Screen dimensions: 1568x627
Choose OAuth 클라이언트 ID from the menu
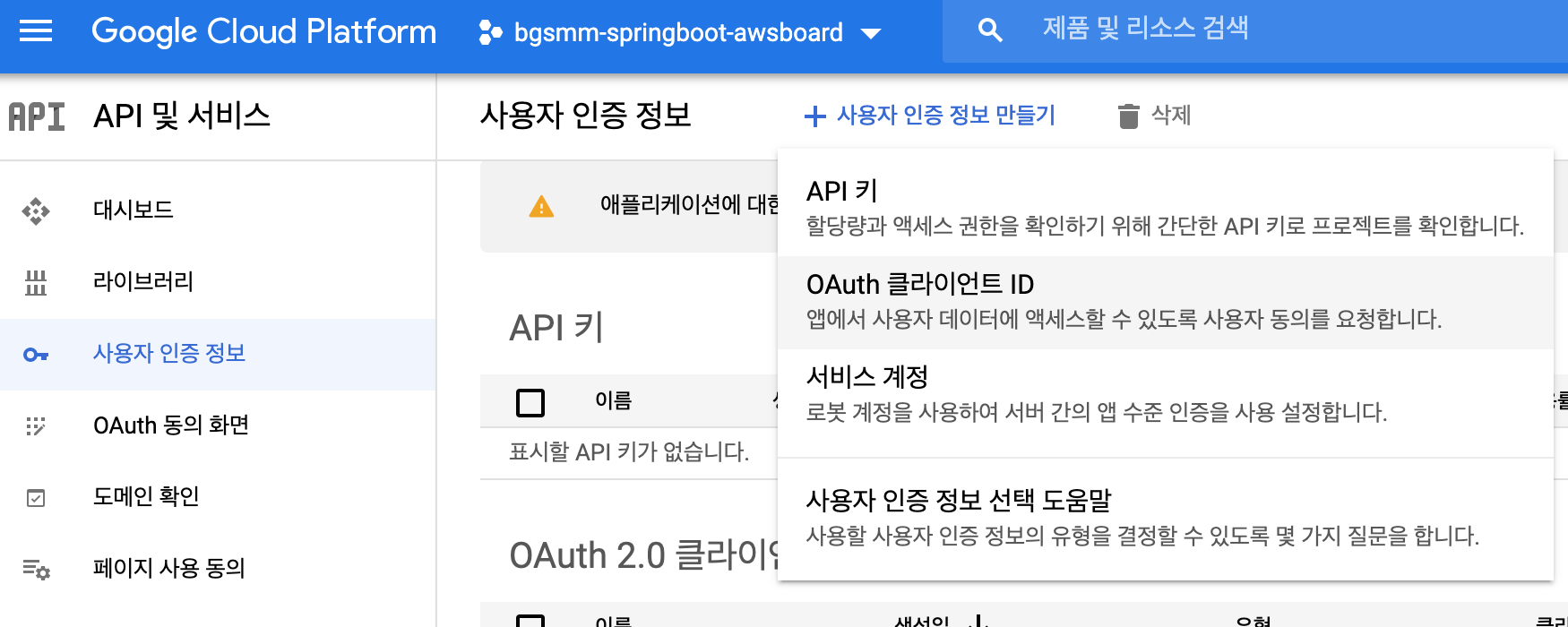(1165, 301)
